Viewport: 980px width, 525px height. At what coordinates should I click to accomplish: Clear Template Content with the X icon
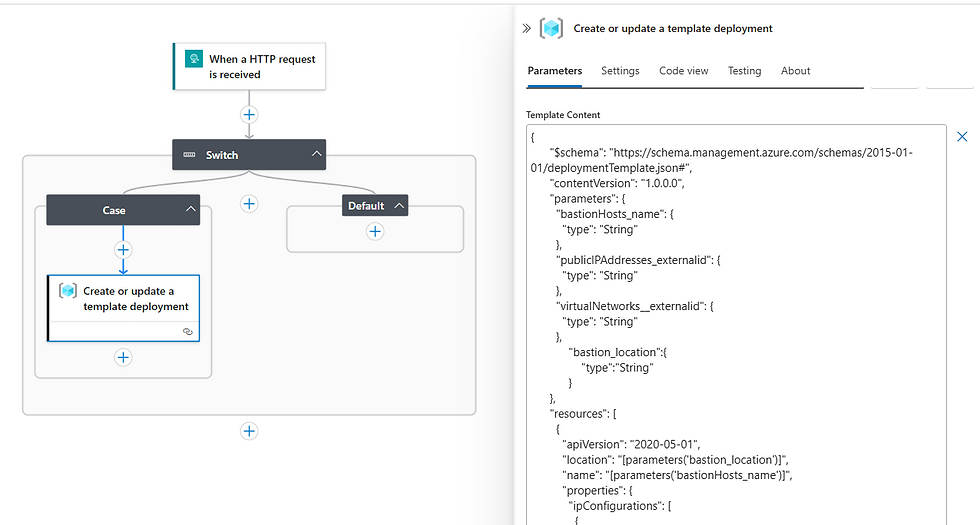(x=962, y=136)
